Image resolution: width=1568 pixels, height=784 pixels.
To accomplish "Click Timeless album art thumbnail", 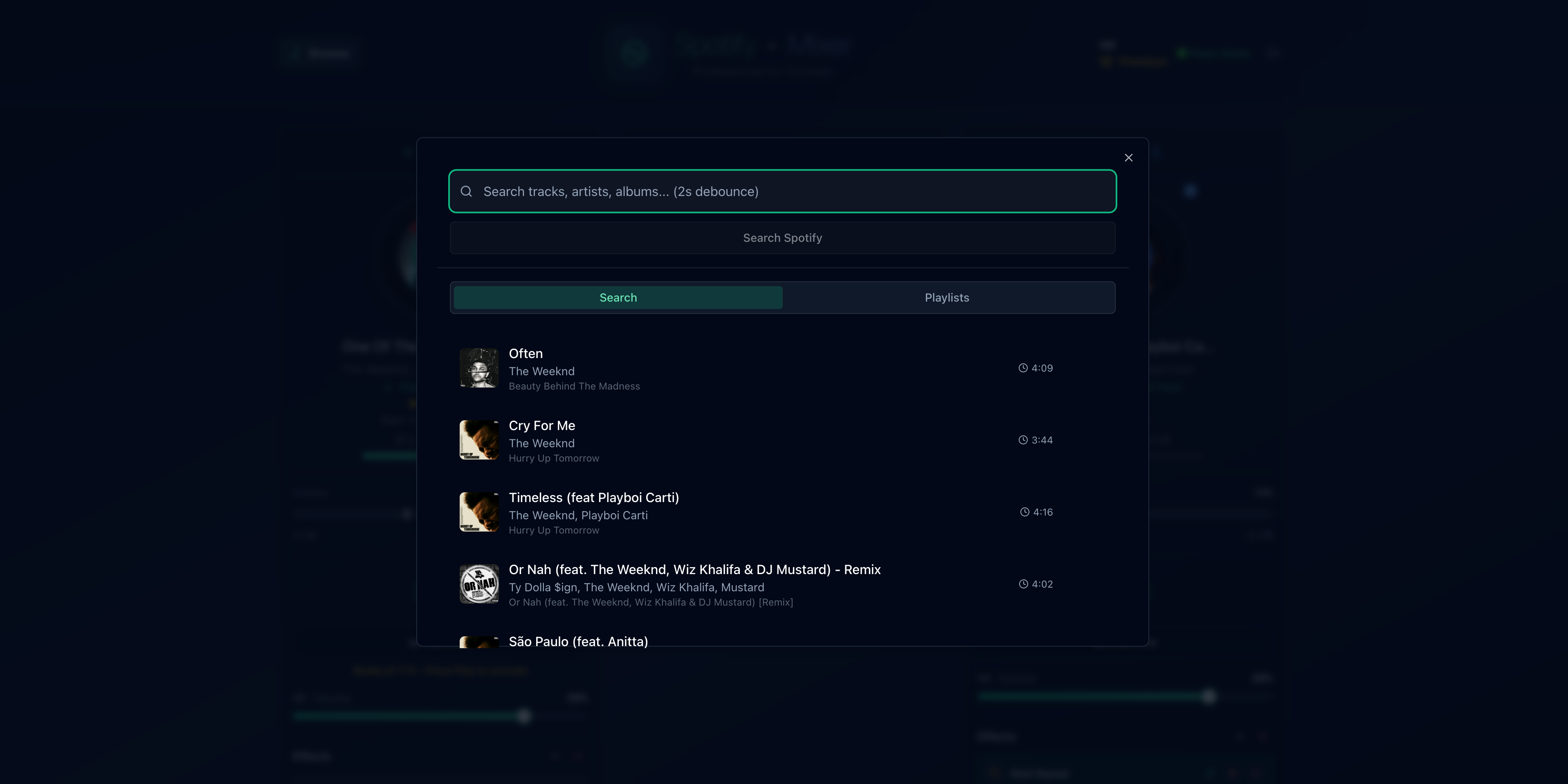I will [x=479, y=512].
